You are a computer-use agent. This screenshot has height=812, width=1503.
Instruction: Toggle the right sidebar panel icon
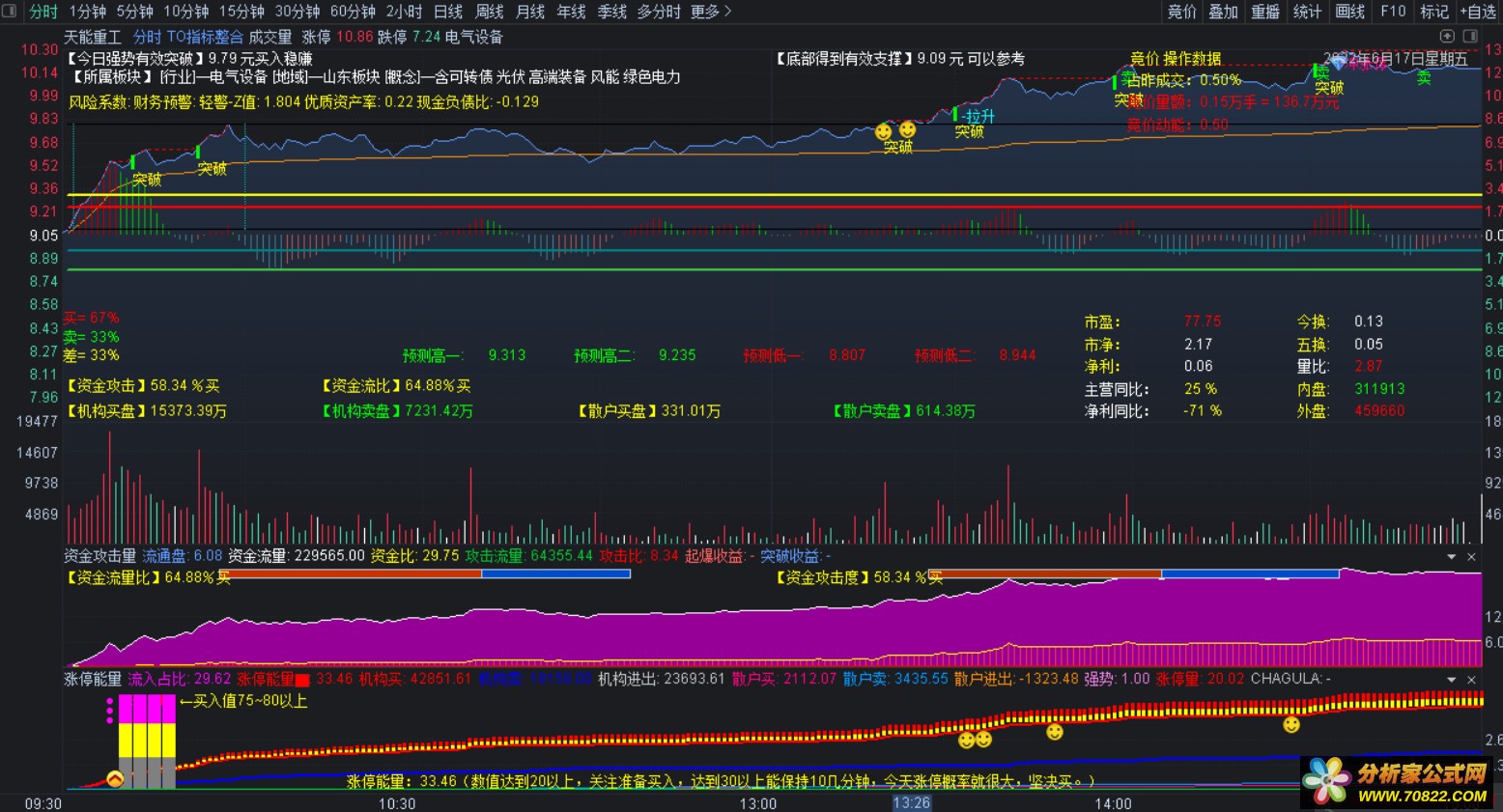pos(1470,37)
